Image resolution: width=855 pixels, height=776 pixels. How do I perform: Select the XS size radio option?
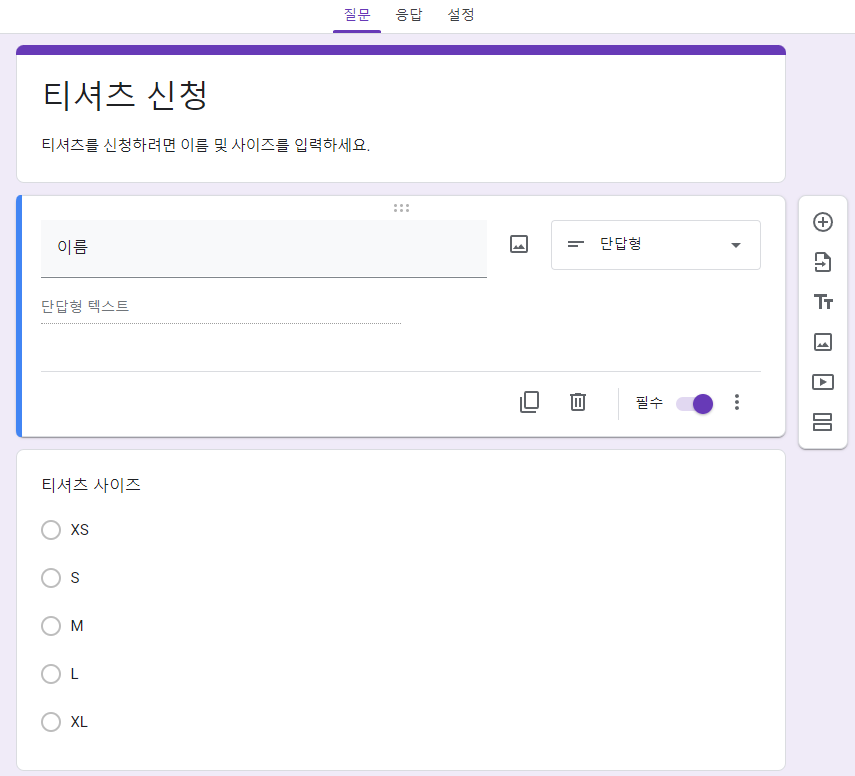[51, 530]
